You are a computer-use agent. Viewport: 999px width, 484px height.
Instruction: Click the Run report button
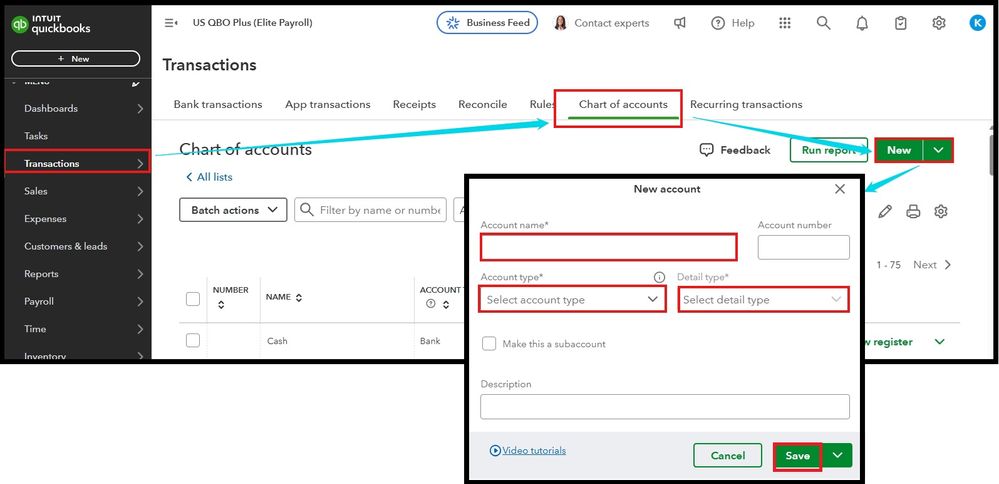pyautogui.click(x=828, y=150)
